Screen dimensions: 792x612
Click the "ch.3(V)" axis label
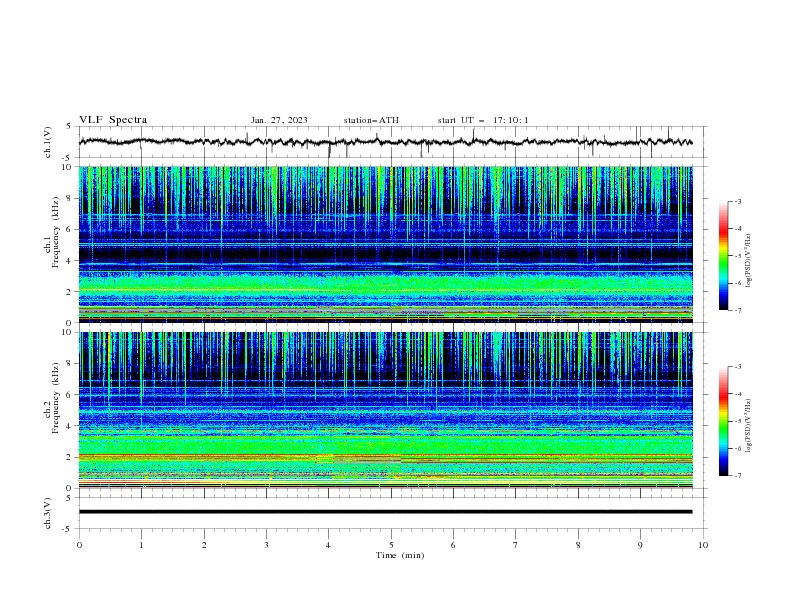pyautogui.click(x=48, y=513)
